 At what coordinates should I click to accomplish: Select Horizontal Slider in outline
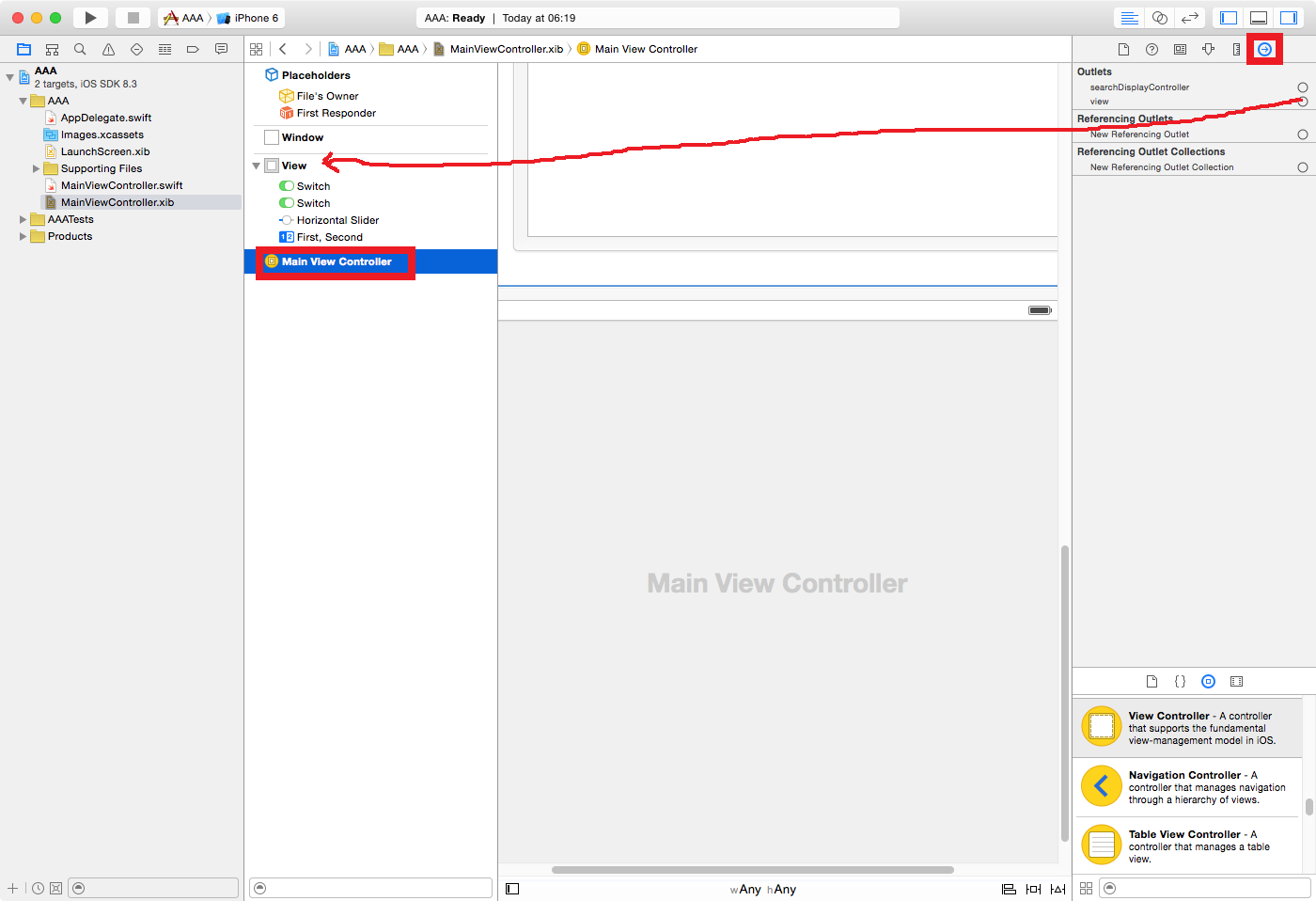pos(338,220)
